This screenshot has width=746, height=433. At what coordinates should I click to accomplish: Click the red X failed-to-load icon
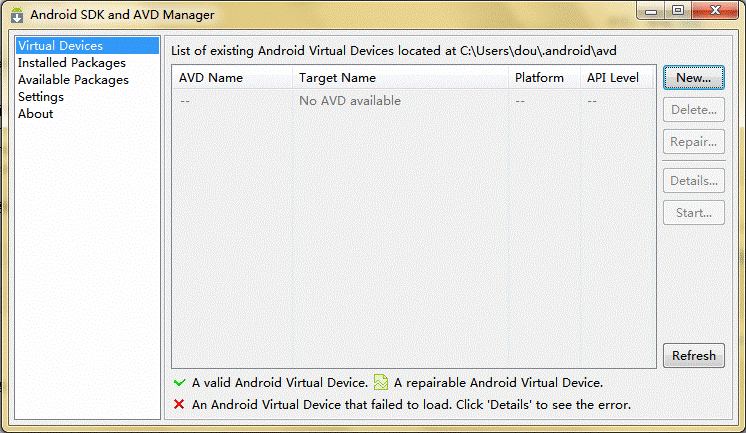(x=179, y=404)
